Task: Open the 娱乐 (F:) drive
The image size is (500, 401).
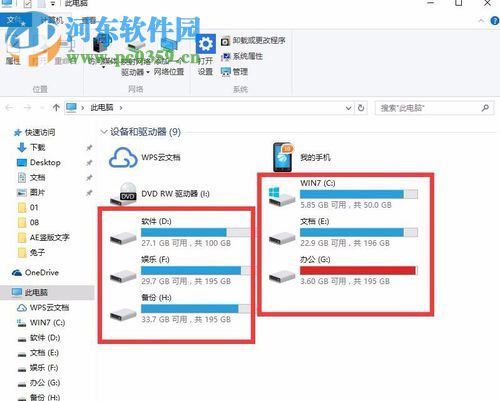Action: tap(180, 270)
